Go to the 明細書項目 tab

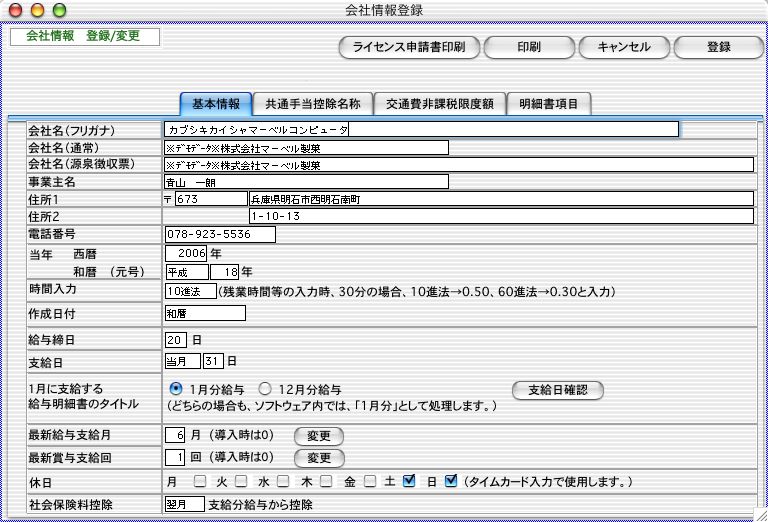point(548,103)
